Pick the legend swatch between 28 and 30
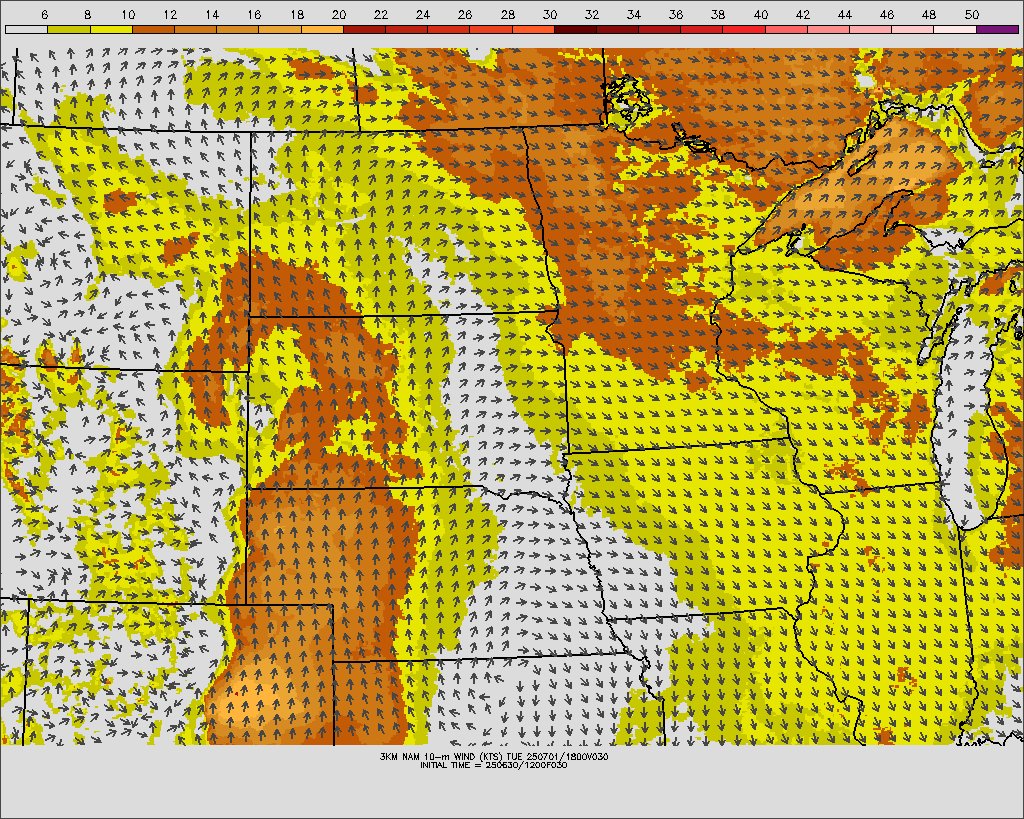 pyautogui.click(x=533, y=29)
